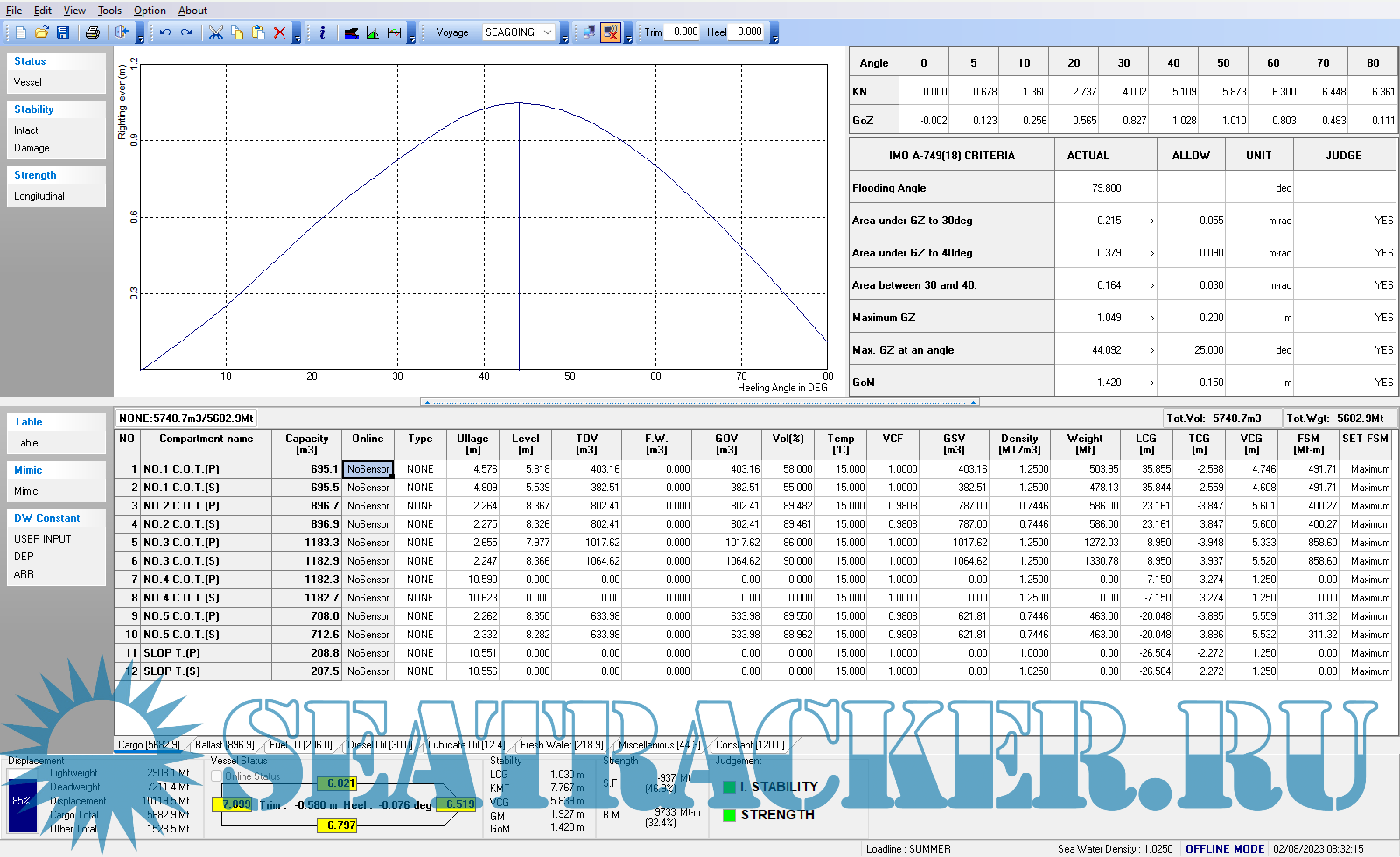Toggle the Online Status checkbox
Viewport: 1400px width, 857px height.
(x=217, y=776)
